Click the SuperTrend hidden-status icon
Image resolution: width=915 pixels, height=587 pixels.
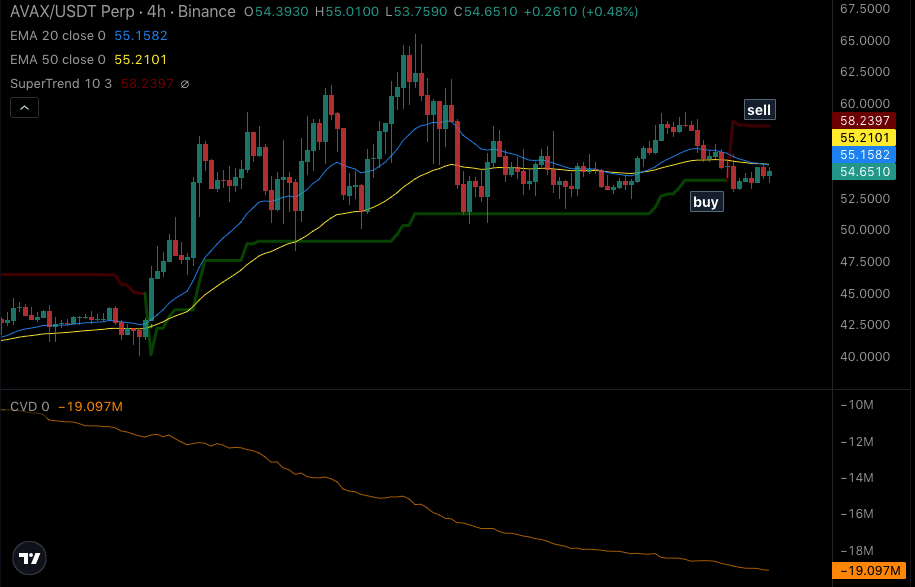pos(185,84)
